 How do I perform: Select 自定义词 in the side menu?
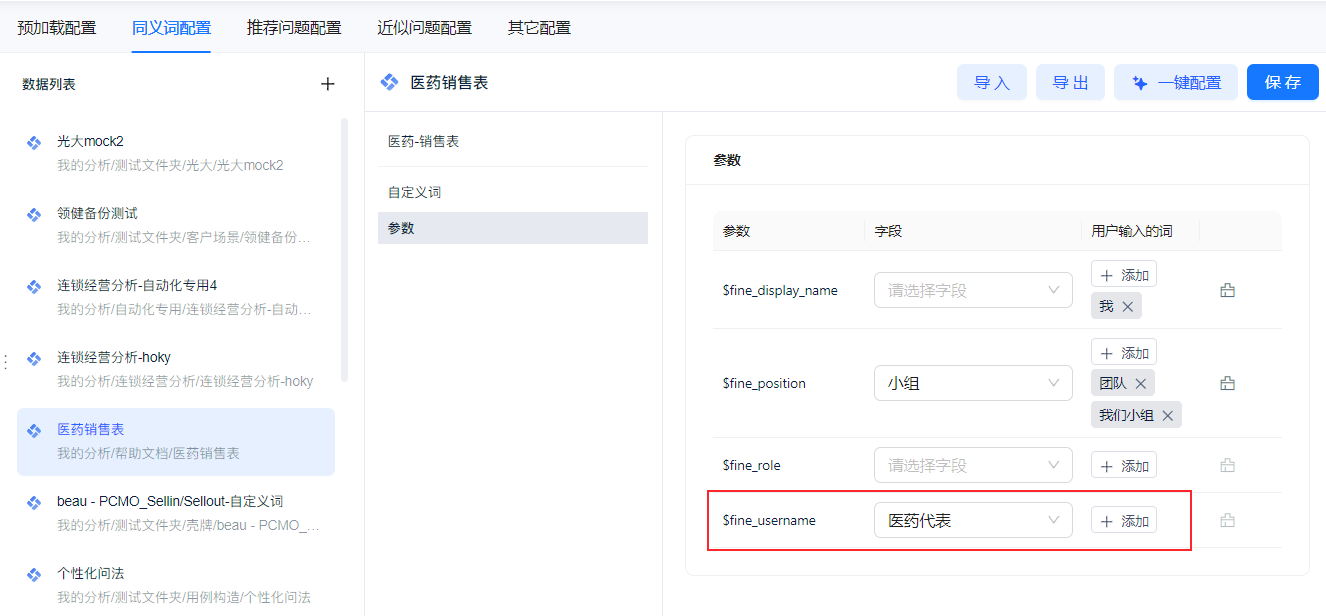(x=414, y=192)
